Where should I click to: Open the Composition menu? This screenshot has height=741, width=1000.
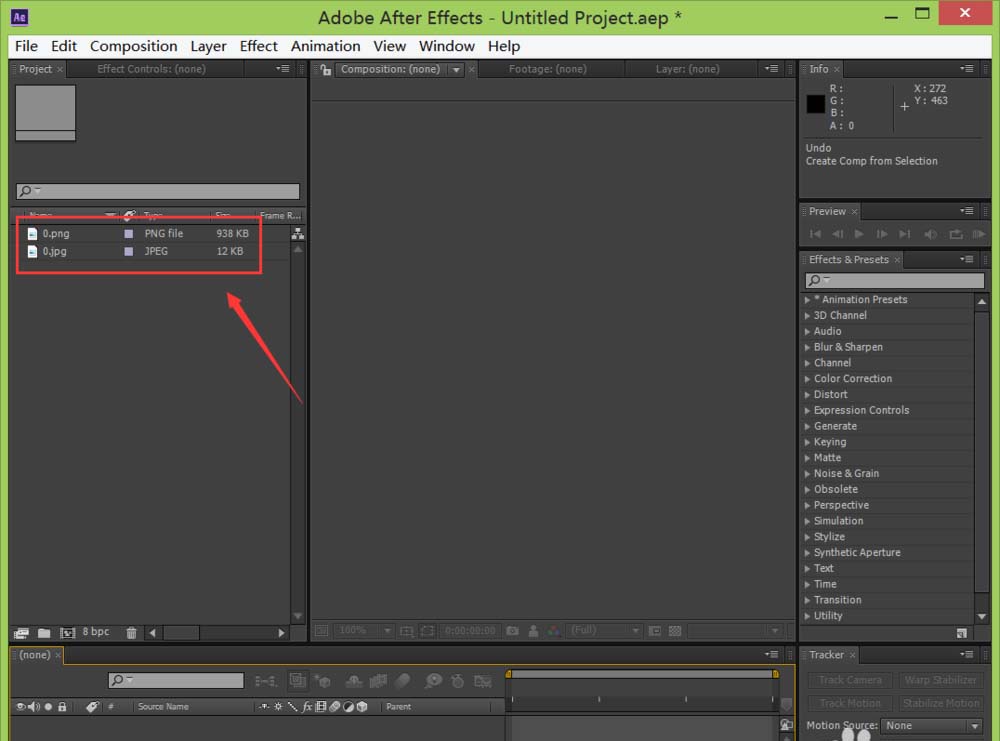click(133, 46)
